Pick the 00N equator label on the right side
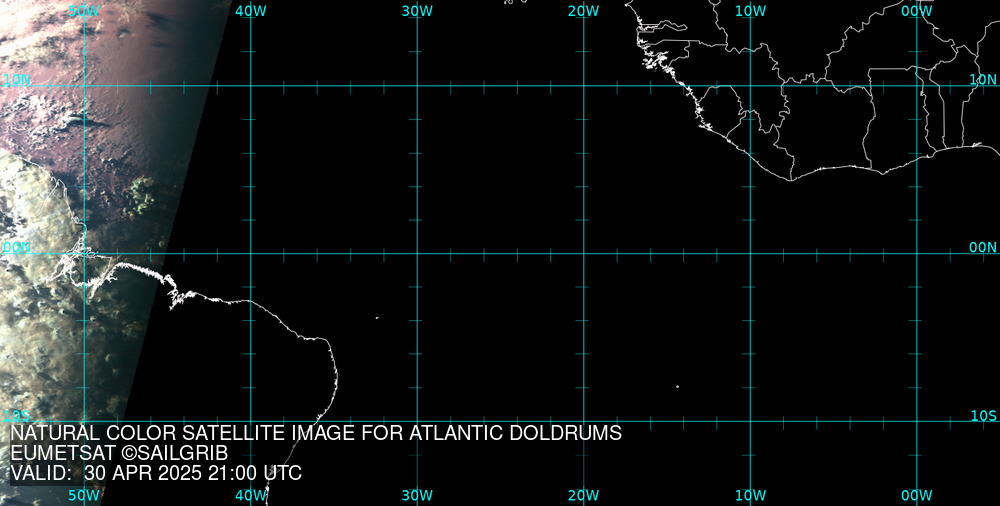Viewport: 1000px width, 506px height. [983, 248]
